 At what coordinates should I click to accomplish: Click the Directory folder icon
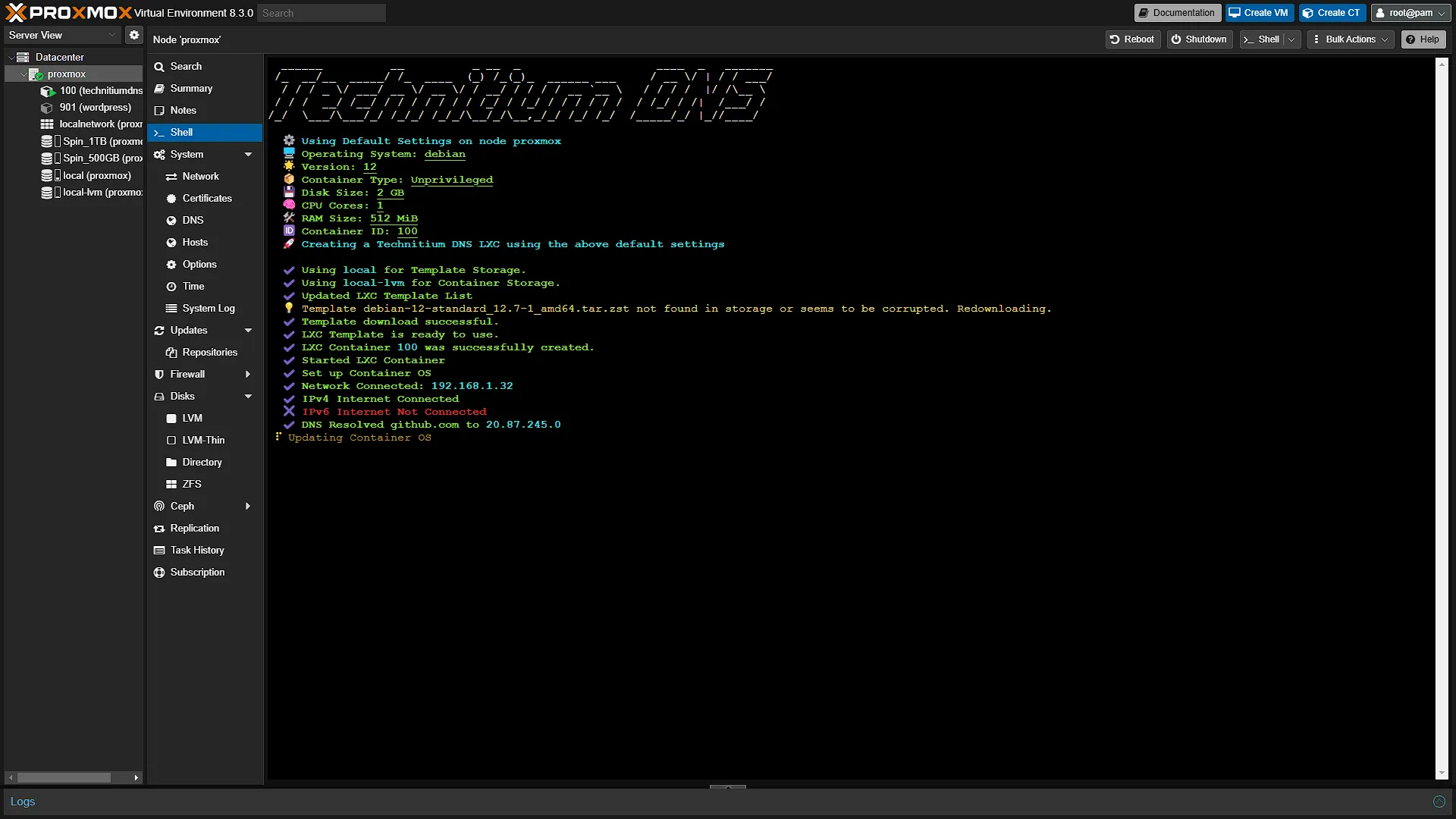pos(171,463)
